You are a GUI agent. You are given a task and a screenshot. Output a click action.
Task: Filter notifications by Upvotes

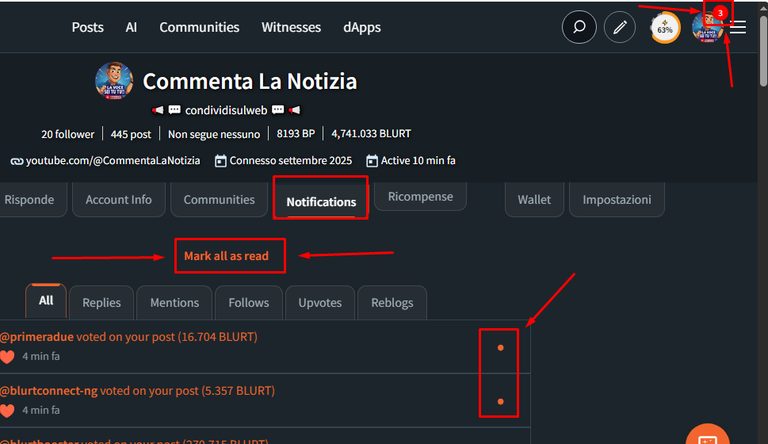[320, 303]
